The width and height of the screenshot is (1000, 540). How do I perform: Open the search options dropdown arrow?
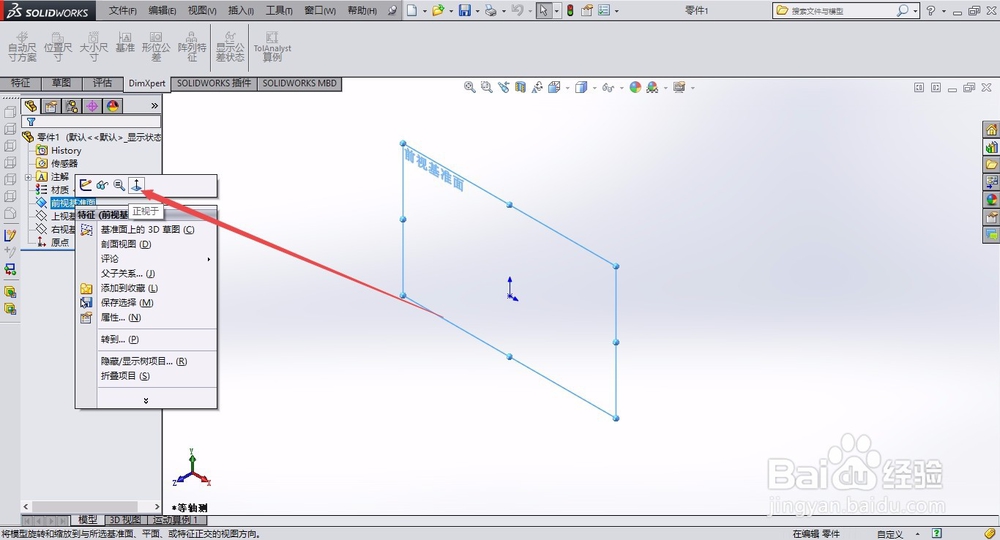tap(915, 11)
